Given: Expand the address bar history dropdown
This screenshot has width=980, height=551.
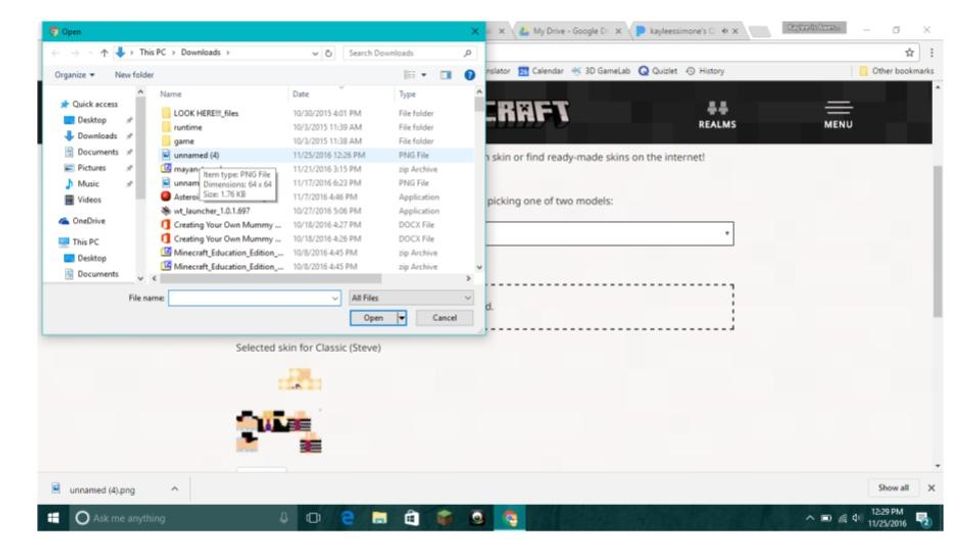Looking at the screenshot, I should (315, 53).
